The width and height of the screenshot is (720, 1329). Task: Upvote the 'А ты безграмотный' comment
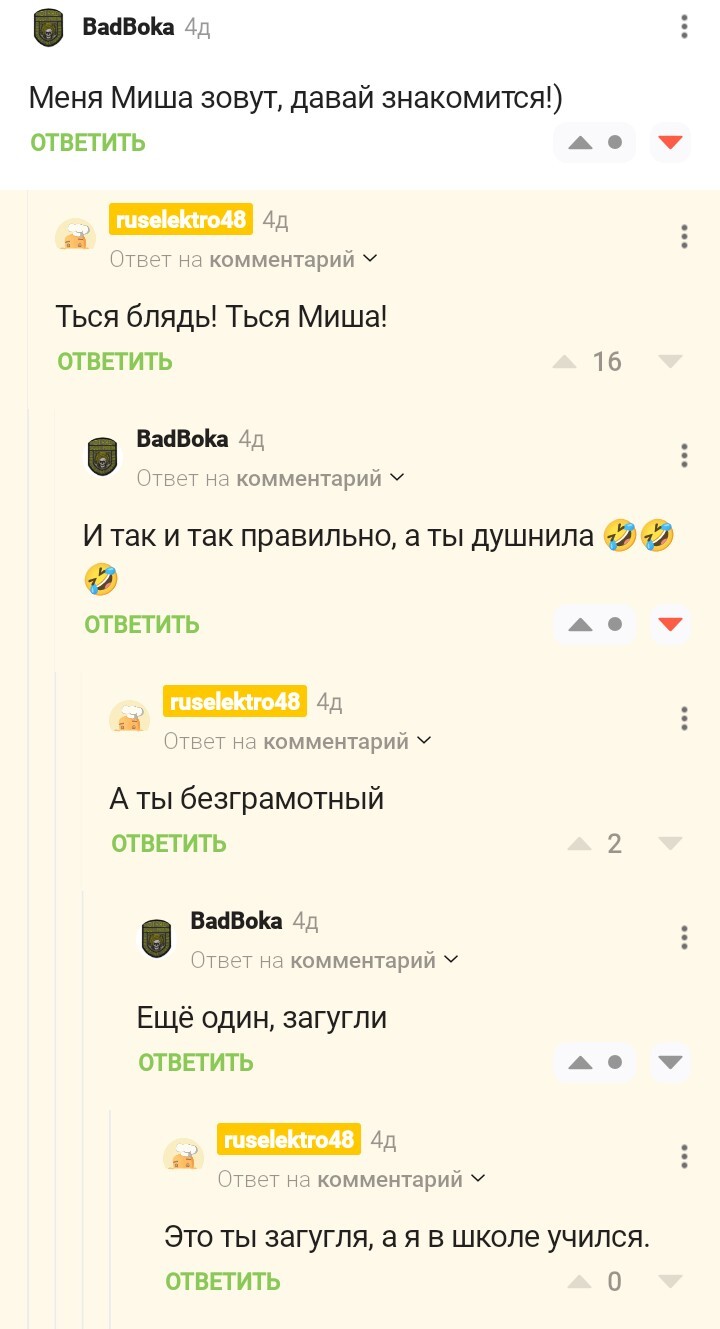pyautogui.click(x=580, y=844)
